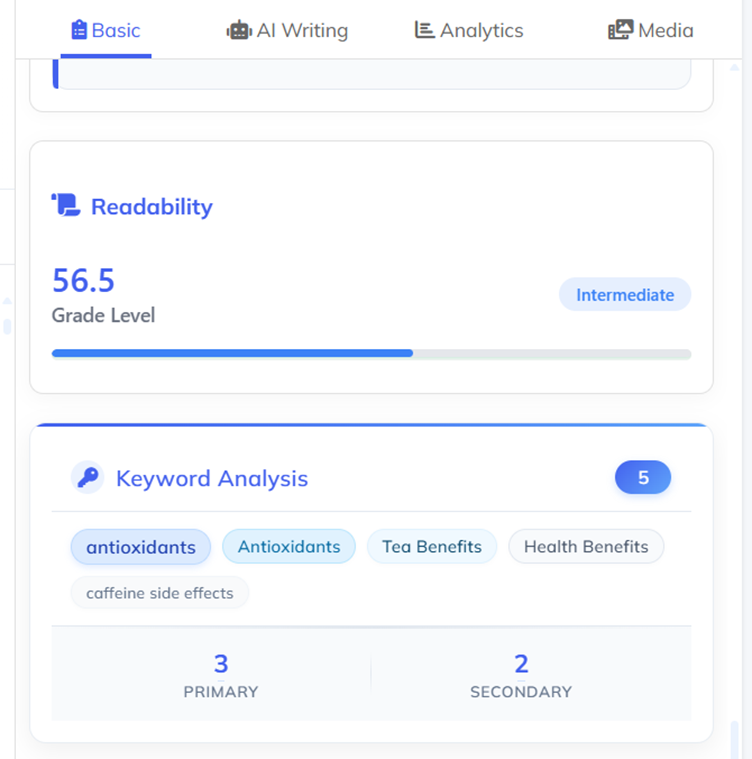Click the PRIMARY keyword count of 3
Image resolution: width=752 pixels, height=759 pixels.
(x=221, y=664)
